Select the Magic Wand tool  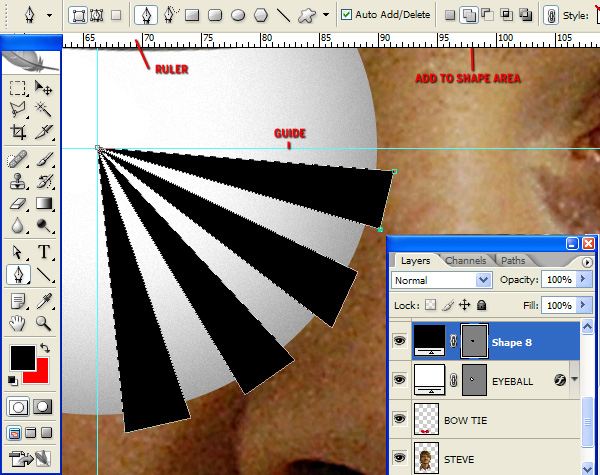click(43, 109)
